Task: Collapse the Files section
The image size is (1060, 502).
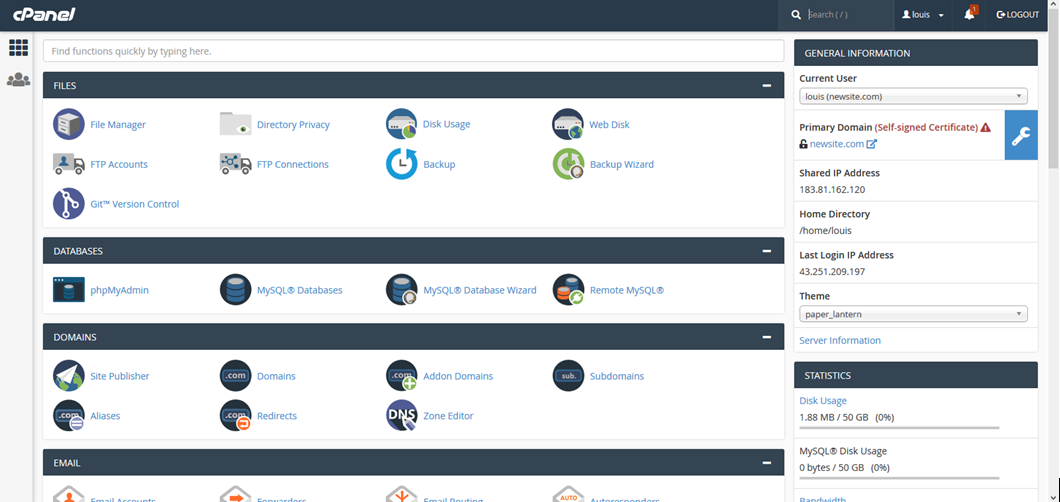Action: coord(767,86)
